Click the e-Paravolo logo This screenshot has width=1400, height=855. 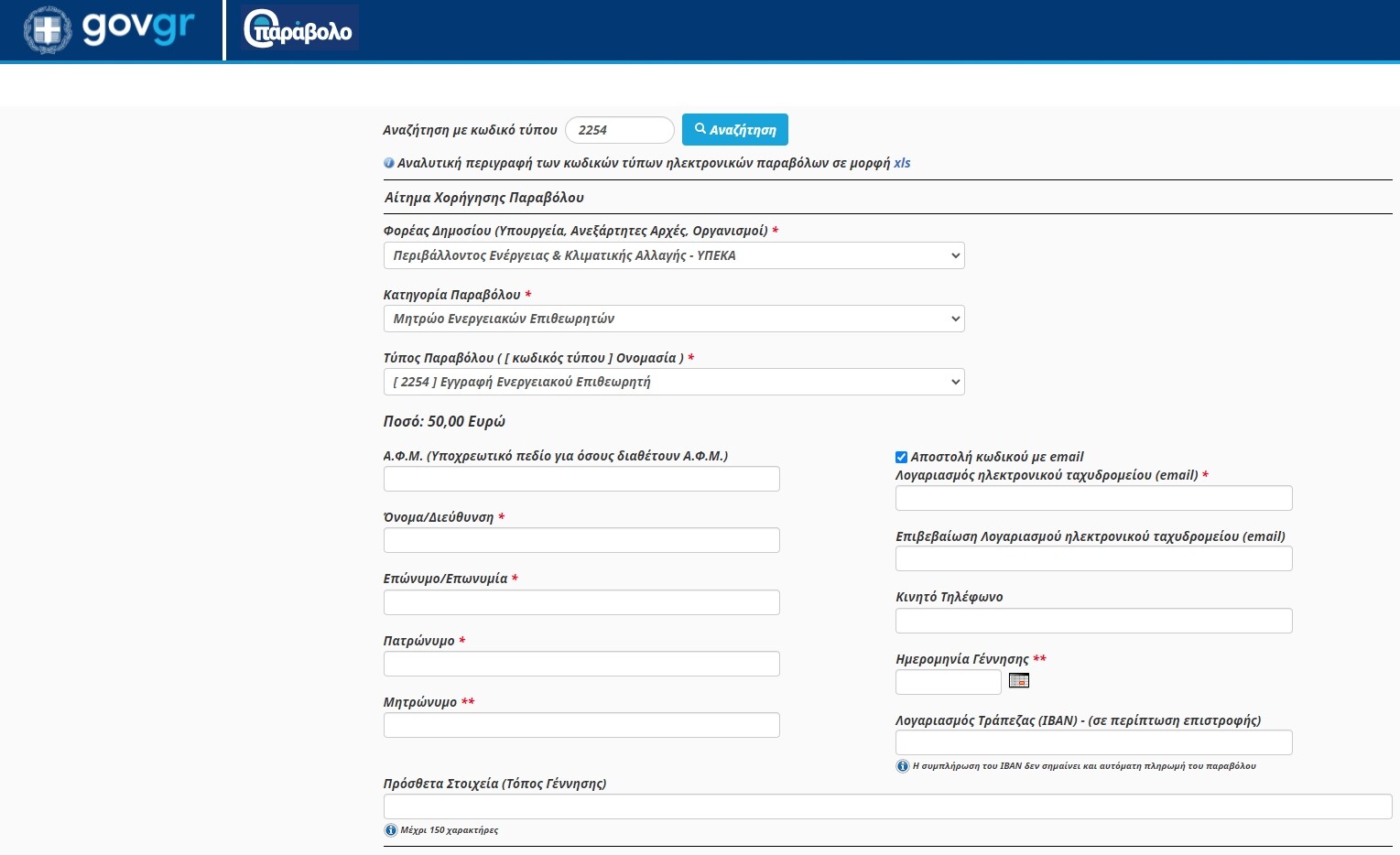tap(298, 29)
